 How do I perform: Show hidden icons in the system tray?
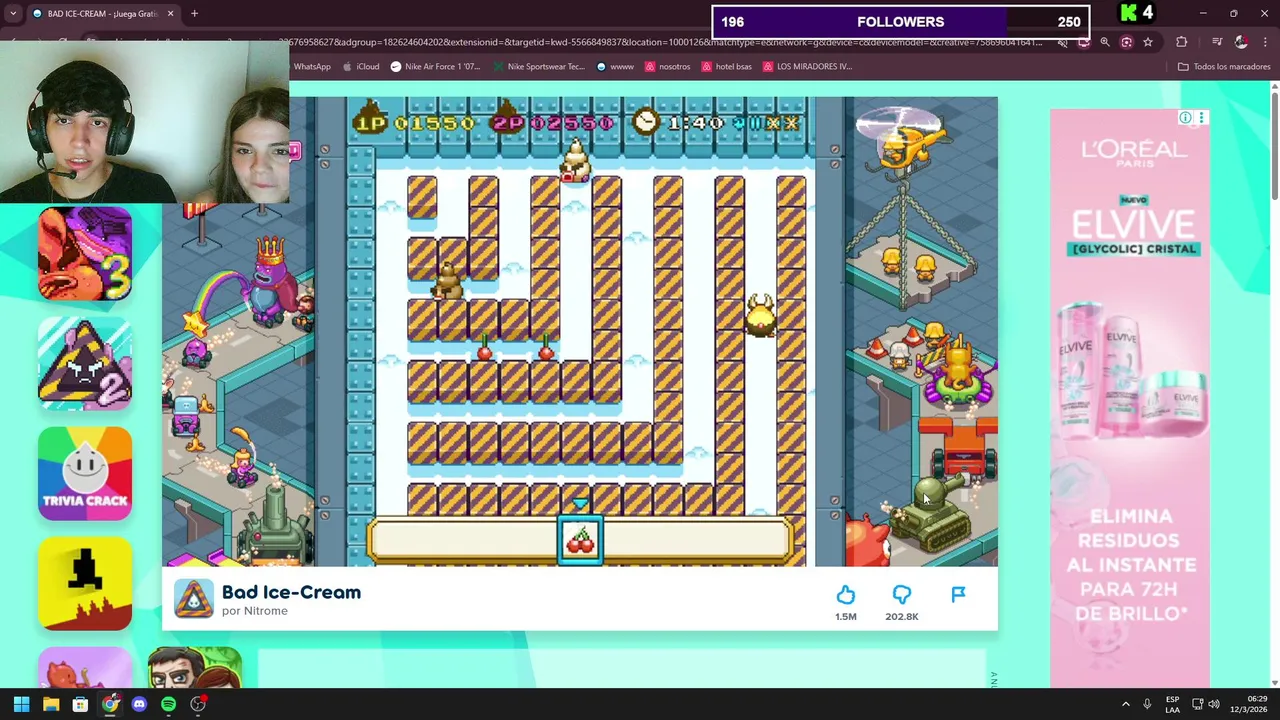pyautogui.click(x=1126, y=705)
